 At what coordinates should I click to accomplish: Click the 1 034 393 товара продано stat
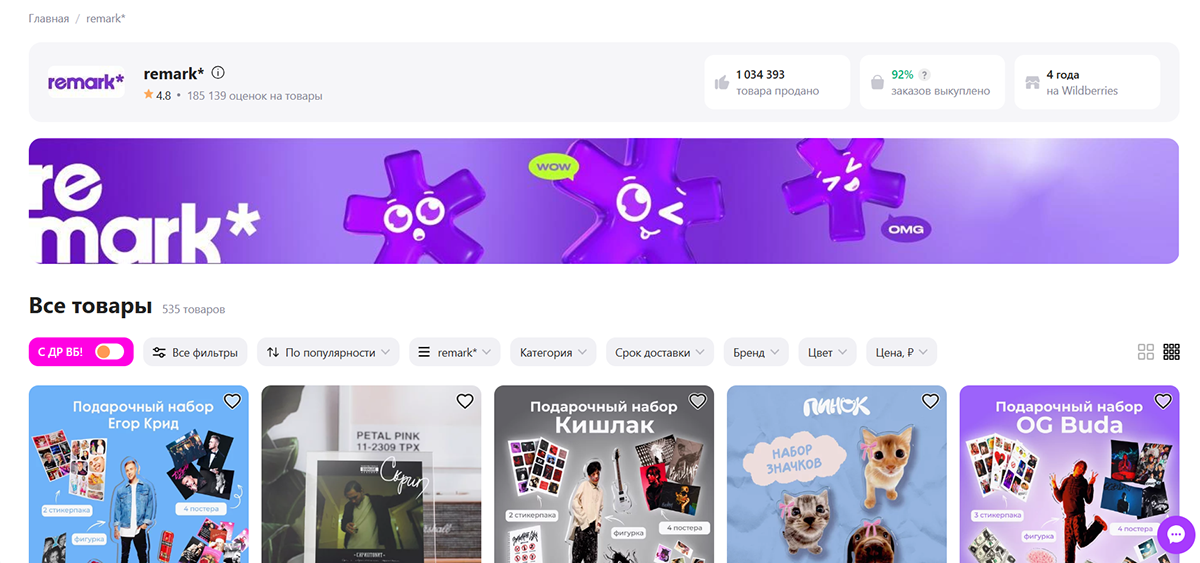(x=777, y=82)
